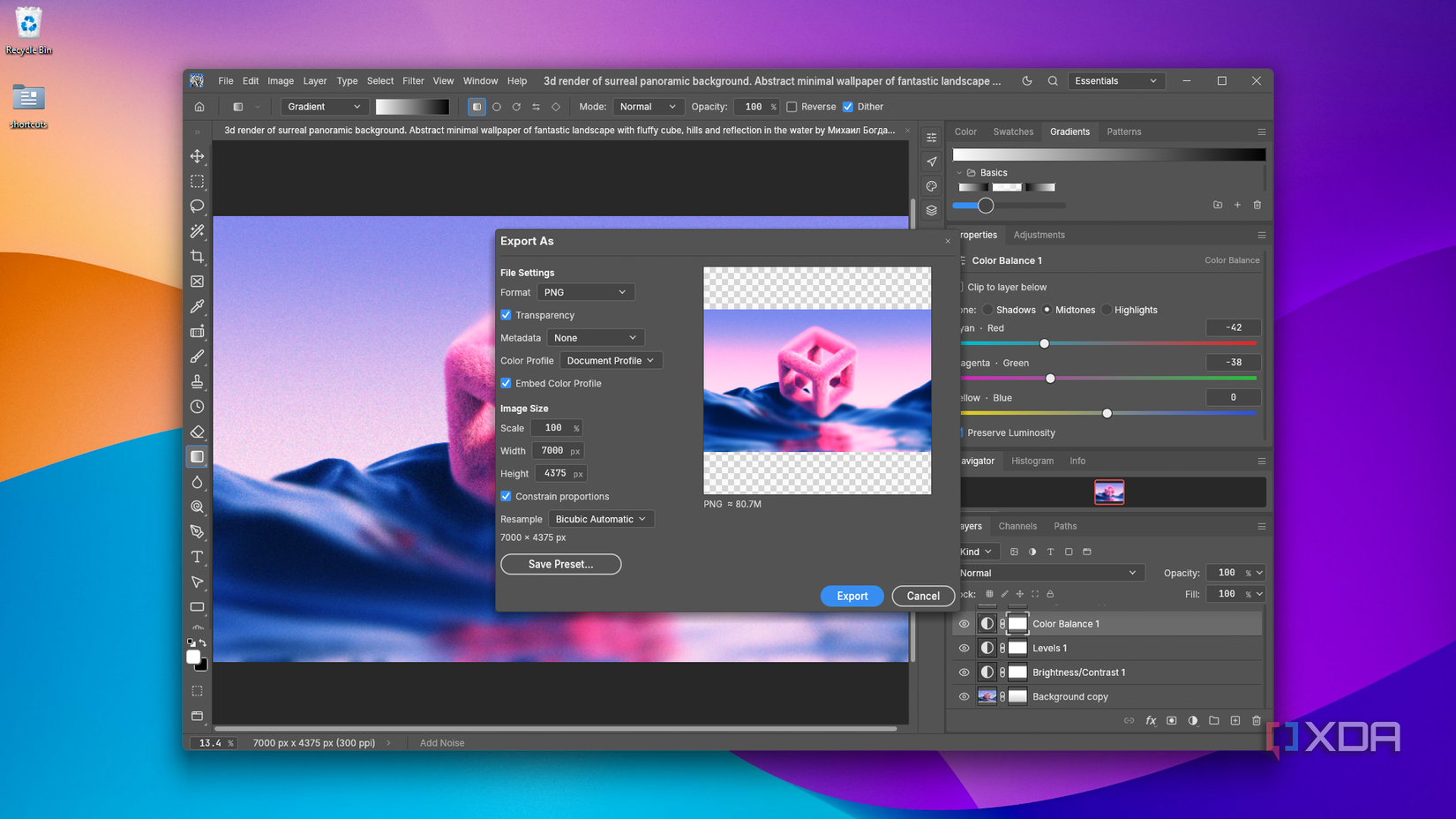Select the Rectangle shape tool
The image size is (1456, 819).
click(197, 607)
